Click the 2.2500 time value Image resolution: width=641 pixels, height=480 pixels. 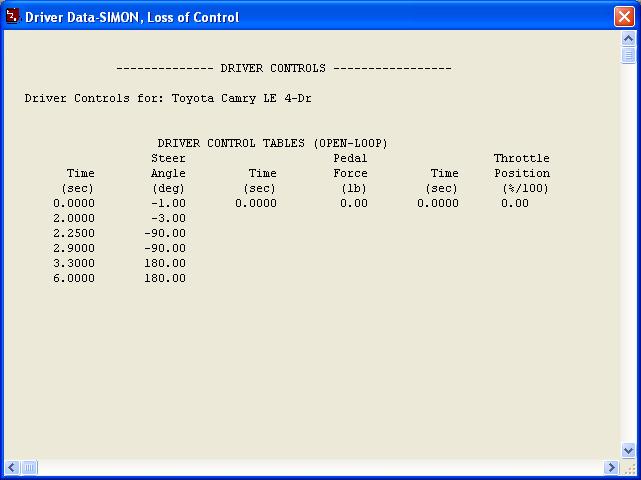[74, 233]
